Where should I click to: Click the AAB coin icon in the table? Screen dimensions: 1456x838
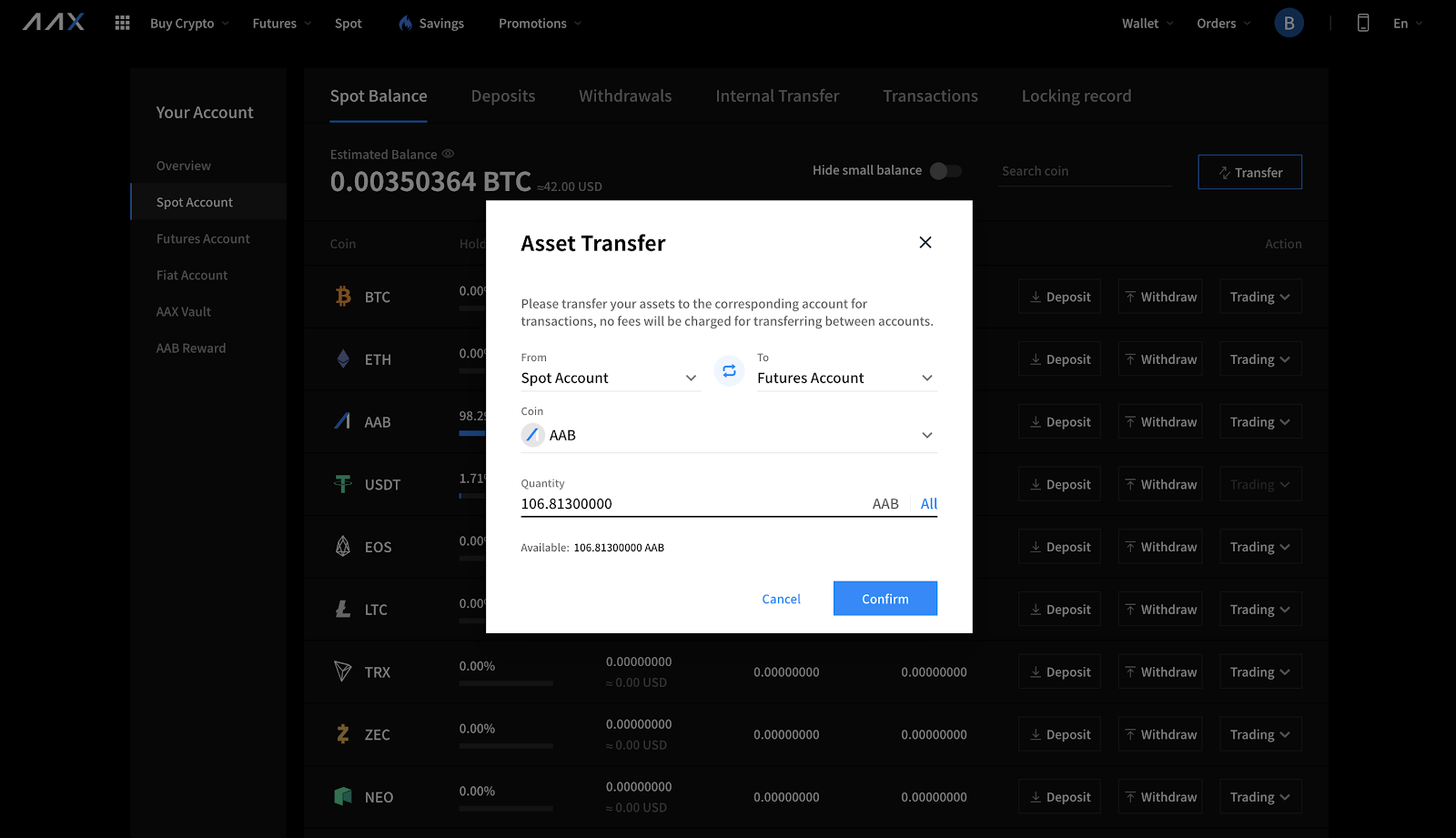(343, 421)
